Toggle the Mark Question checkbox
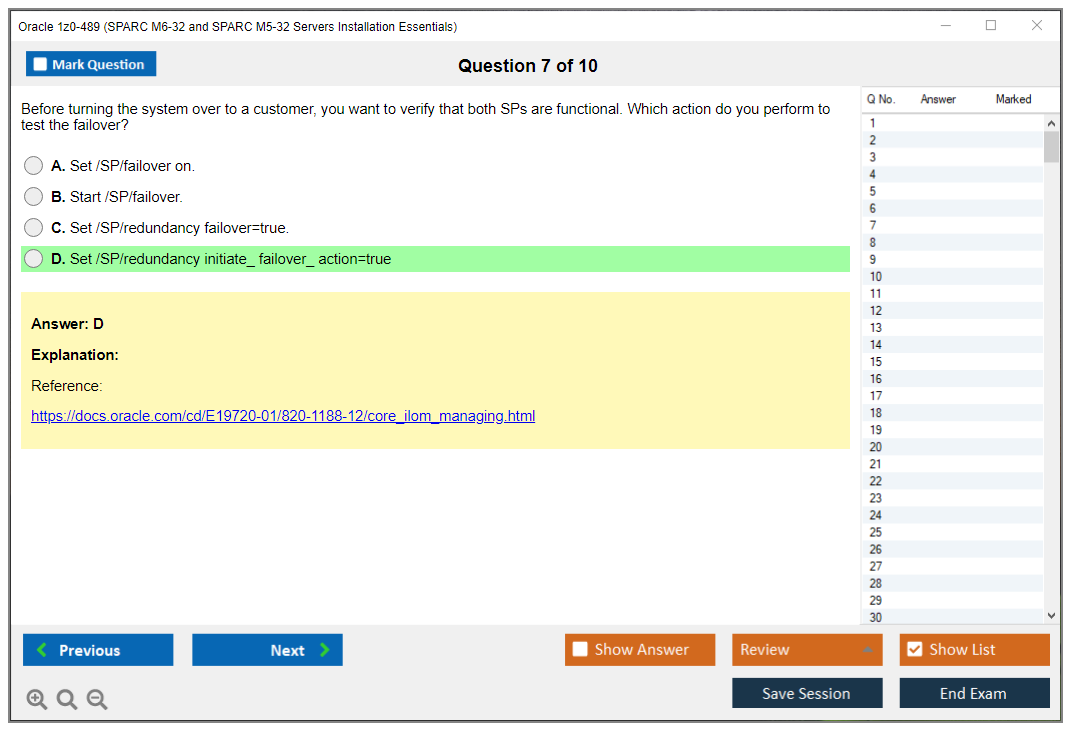 click(41, 65)
